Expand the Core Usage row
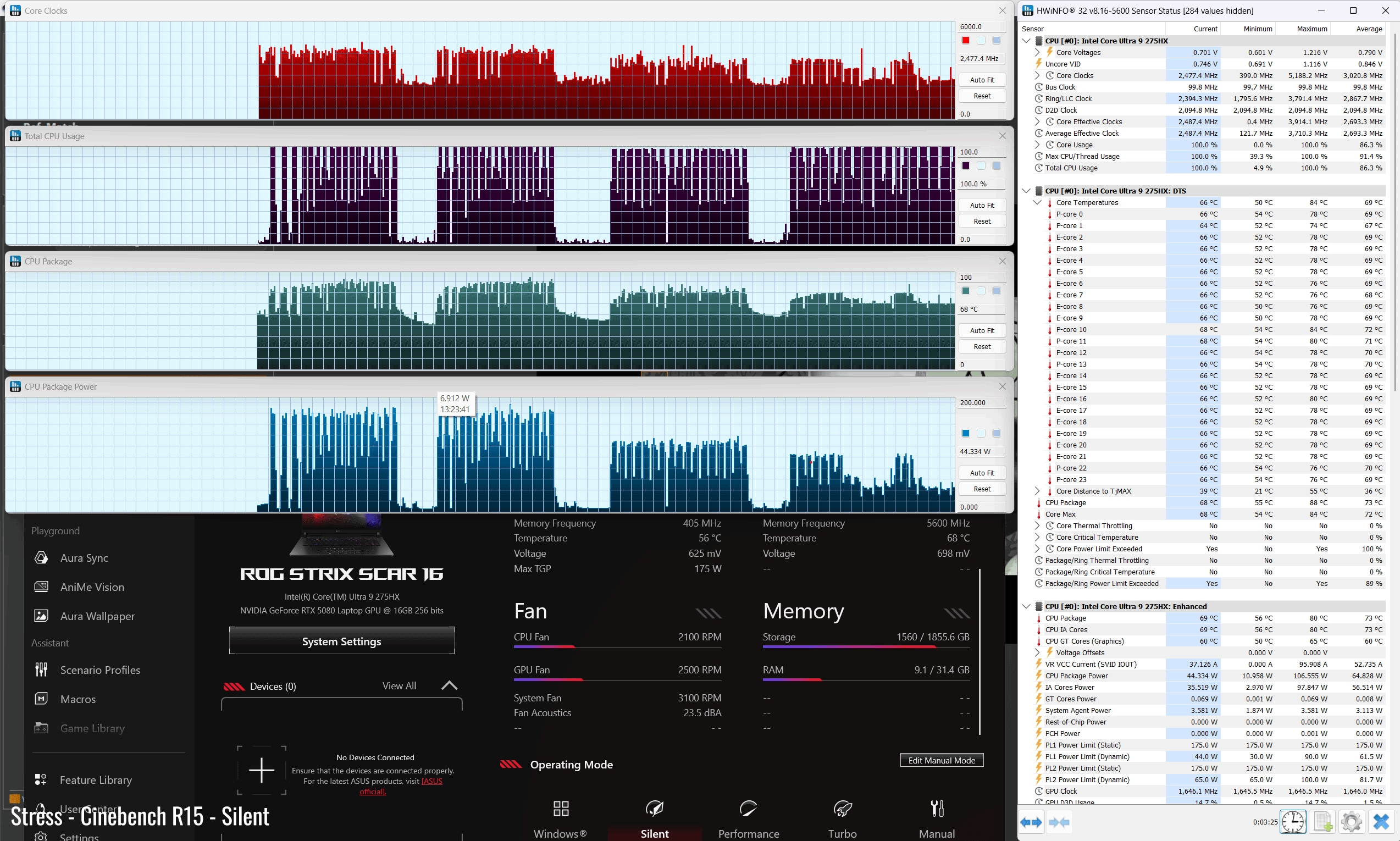 pyautogui.click(x=1037, y=145)
